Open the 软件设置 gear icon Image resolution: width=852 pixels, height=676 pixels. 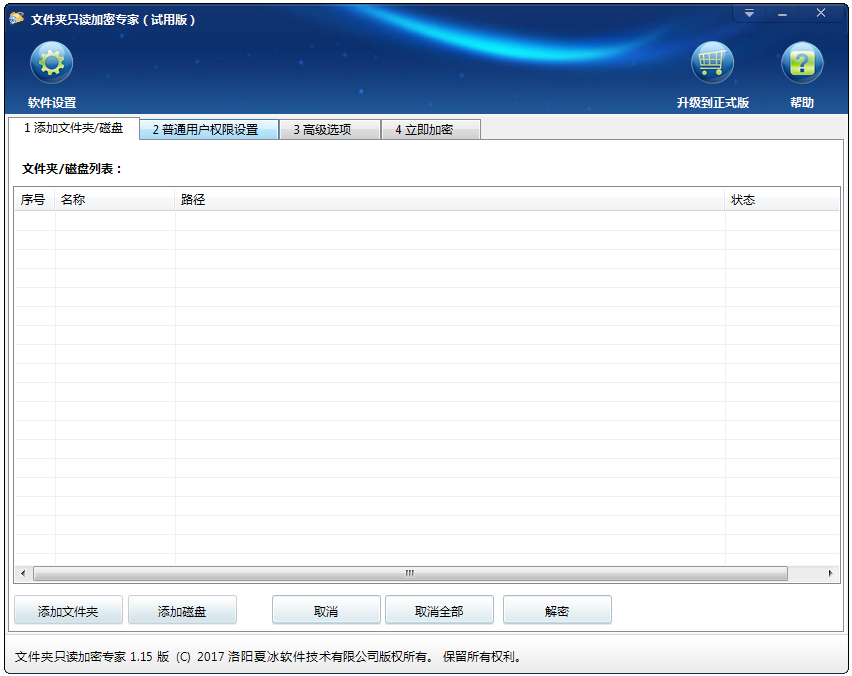pos(52,62)
